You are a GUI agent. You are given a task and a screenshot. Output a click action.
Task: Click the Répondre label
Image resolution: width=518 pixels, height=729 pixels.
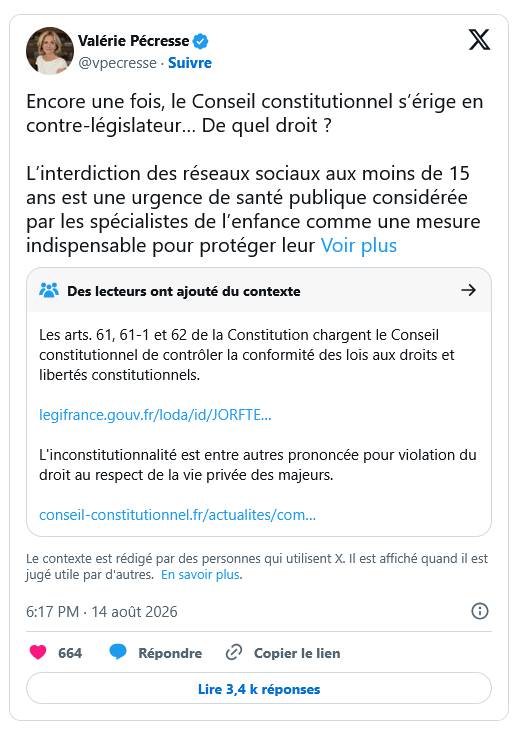tap(170, 653)
